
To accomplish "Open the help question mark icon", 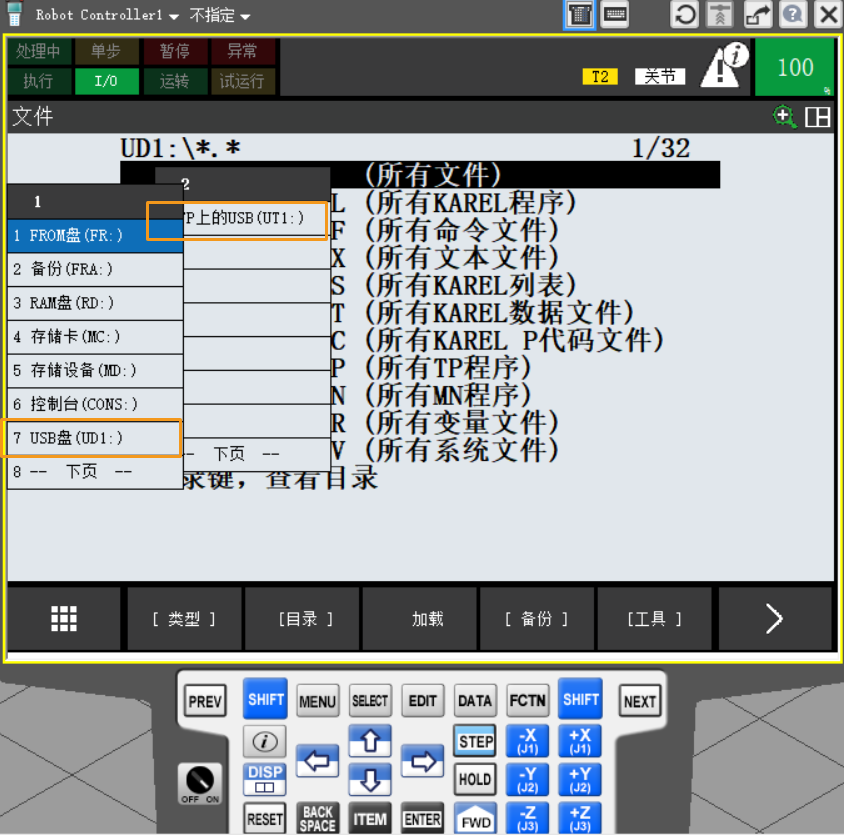I will click(793, 14).
